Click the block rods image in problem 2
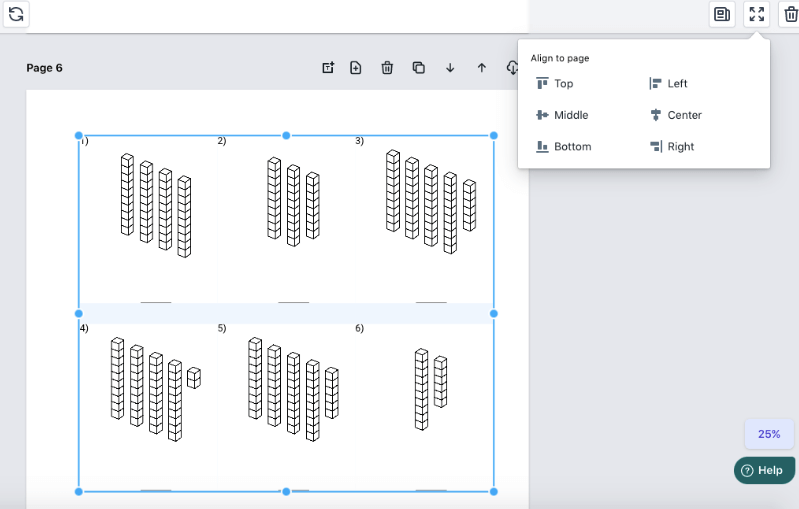799x509 pixels. [294, 202]
